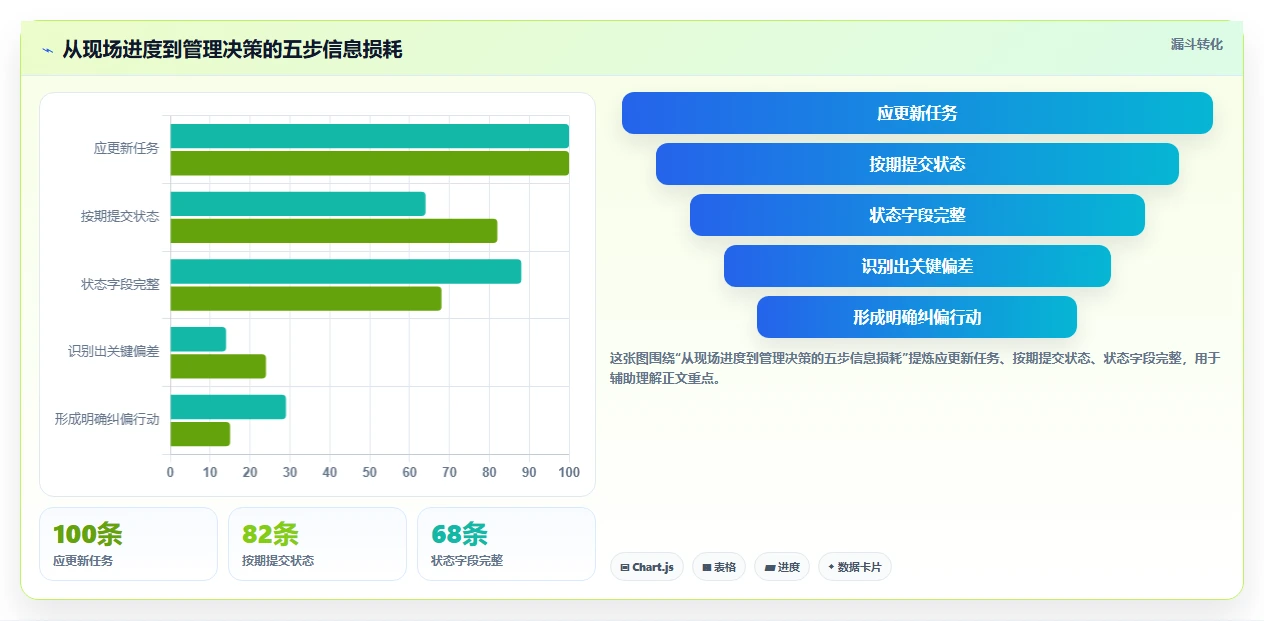Click the 100 tick on the x-axis
This screenshot has width=1264, height=621.
click(569, 472)
